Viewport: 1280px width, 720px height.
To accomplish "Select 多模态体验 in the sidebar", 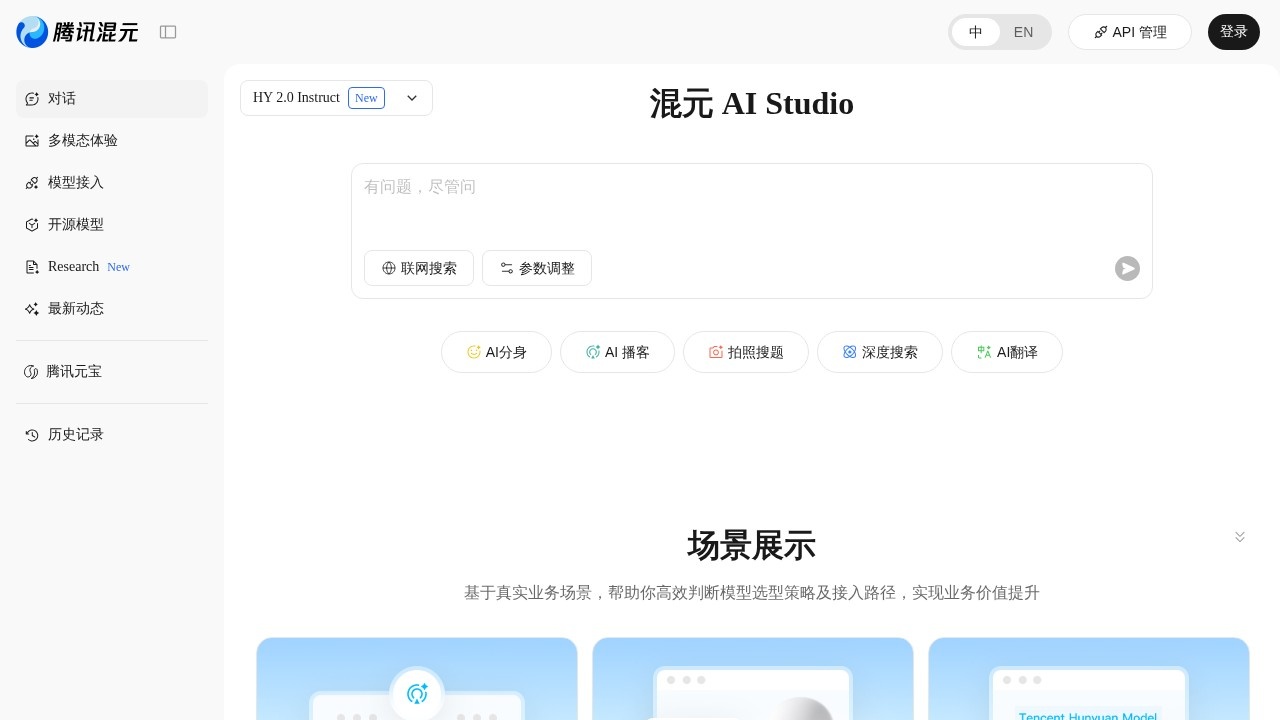I will (83, 140).
